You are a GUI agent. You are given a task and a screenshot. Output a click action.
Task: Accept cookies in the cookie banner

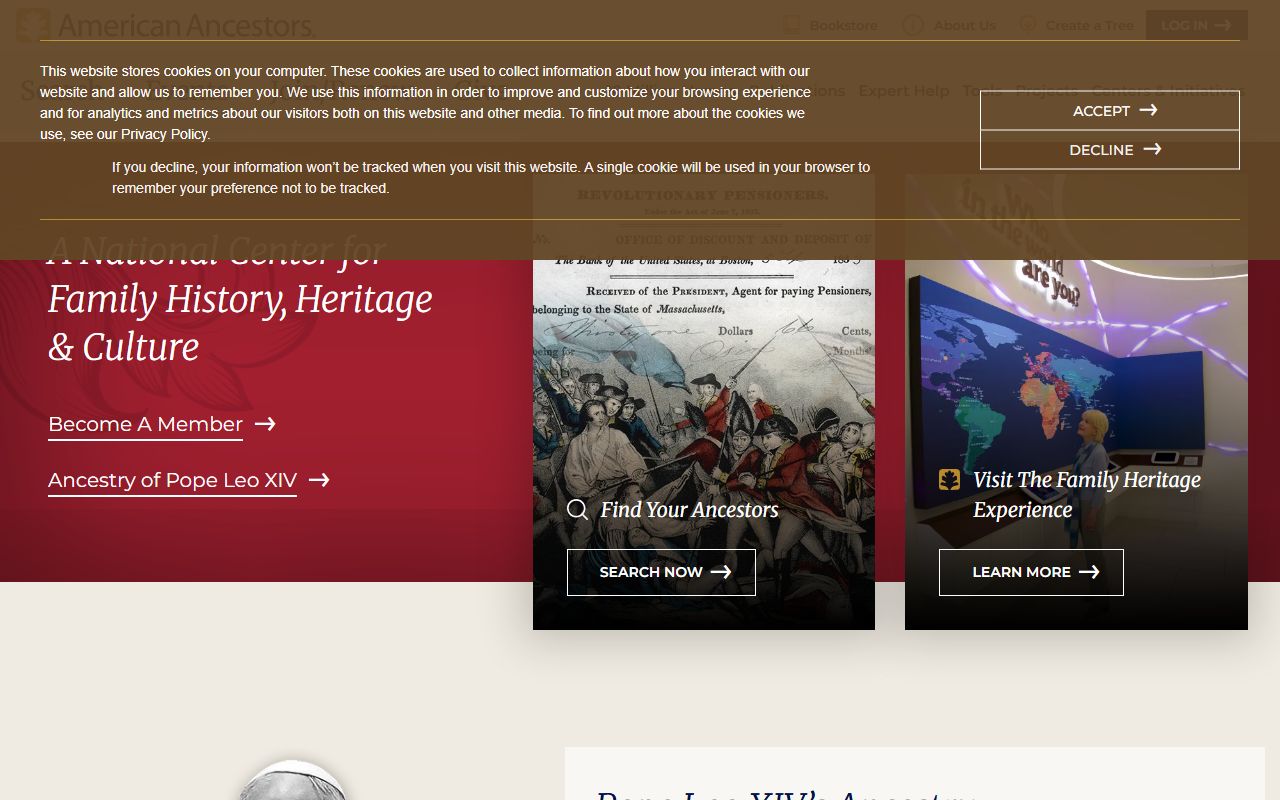(x=1109, y=110)
